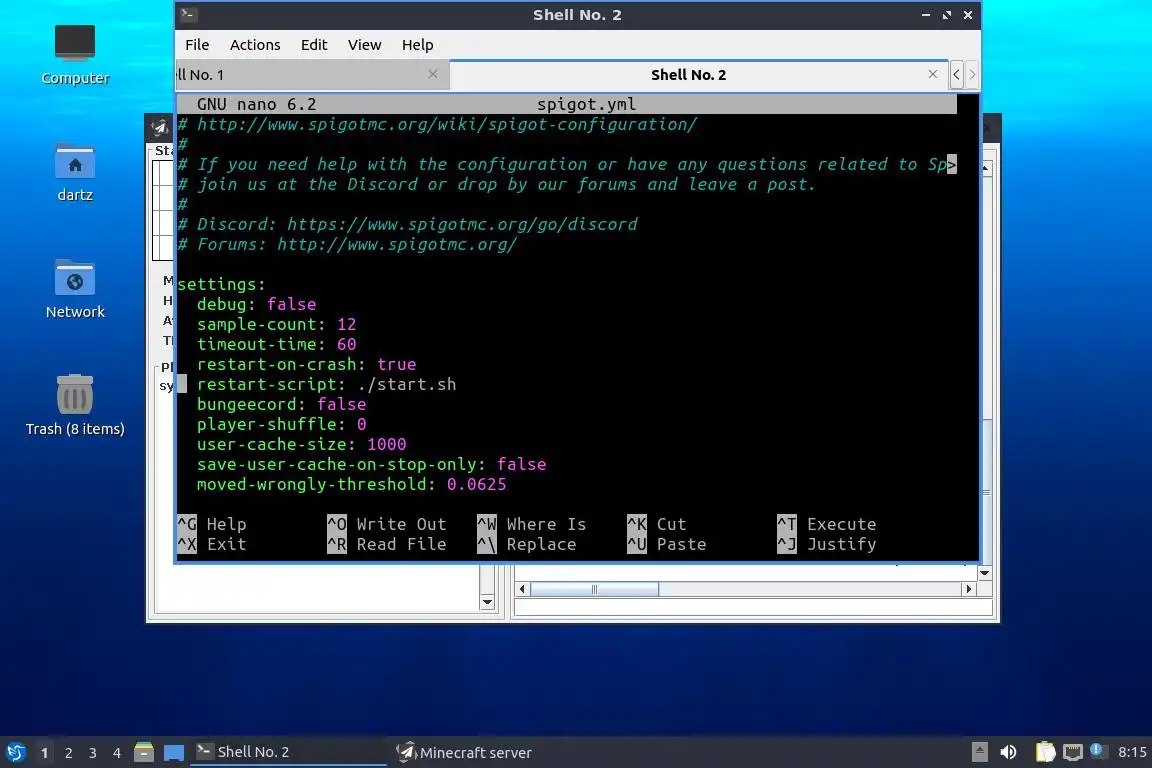Launch the file manager from the taskbar

click(144, 752)
